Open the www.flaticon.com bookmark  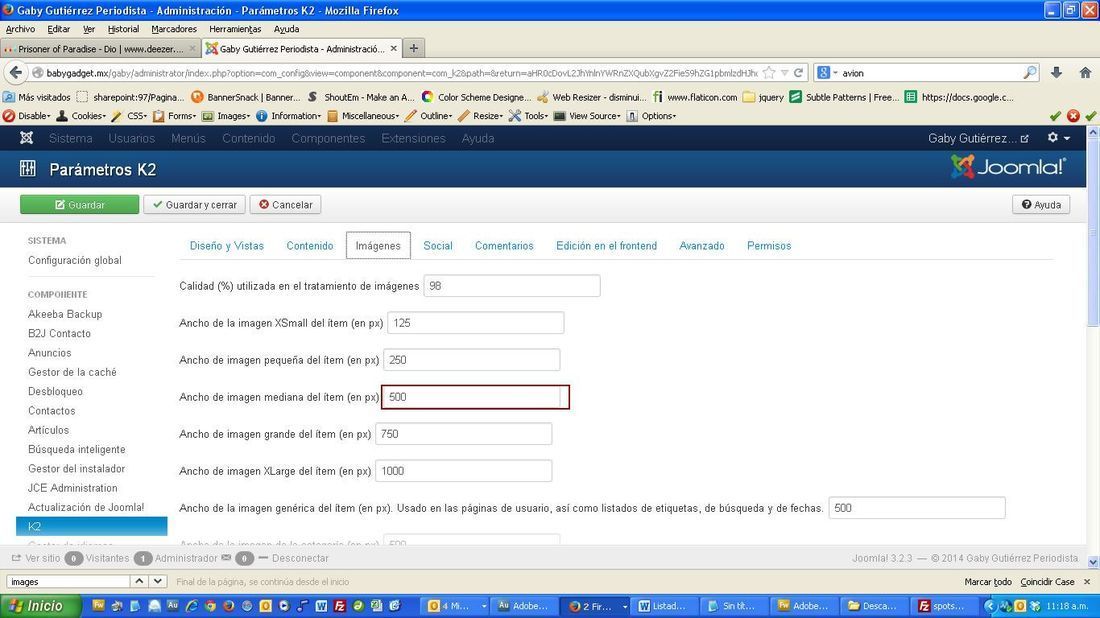695,98
